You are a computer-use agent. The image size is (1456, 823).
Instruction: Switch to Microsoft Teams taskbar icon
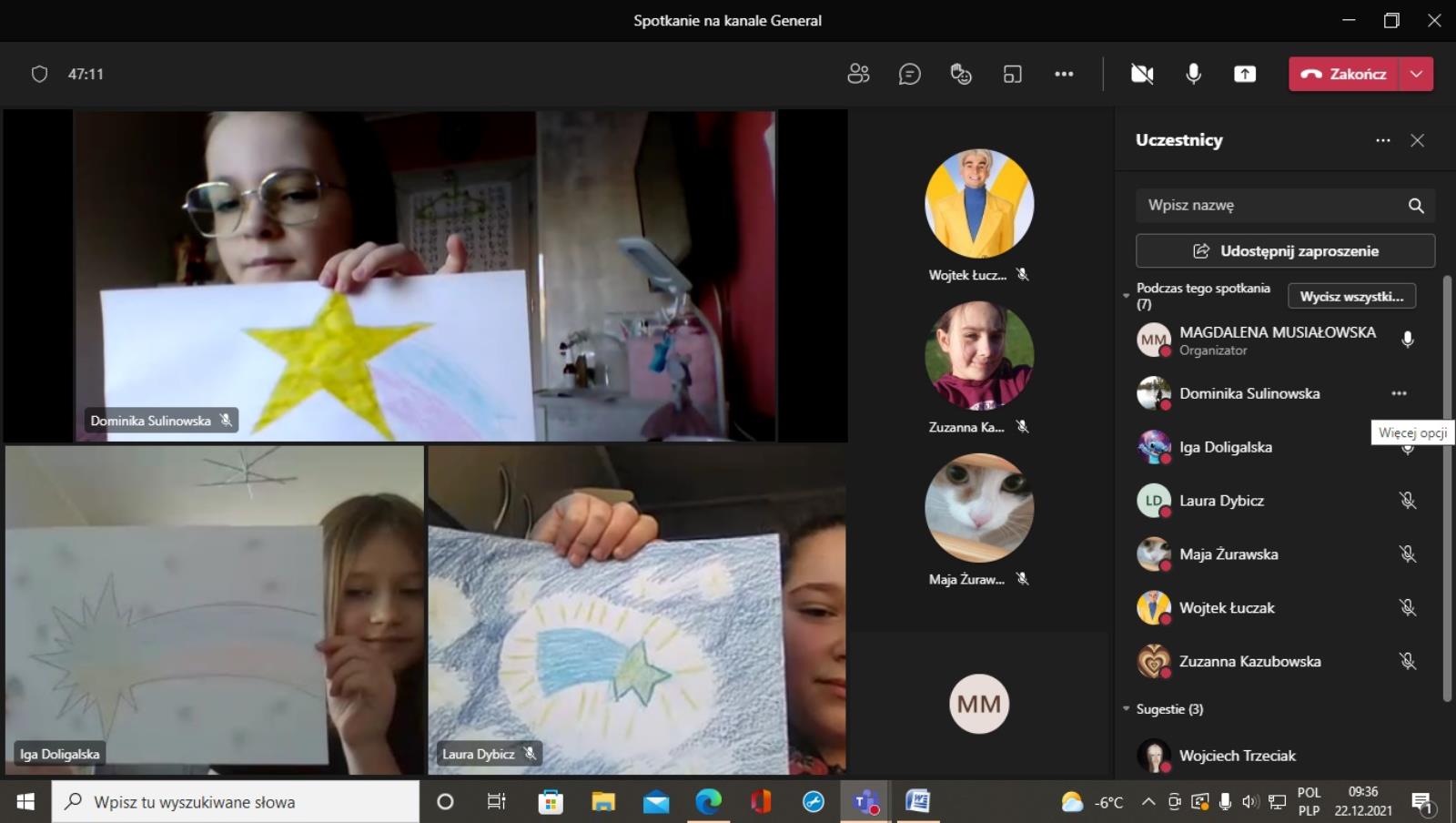[x=865, y=801]
